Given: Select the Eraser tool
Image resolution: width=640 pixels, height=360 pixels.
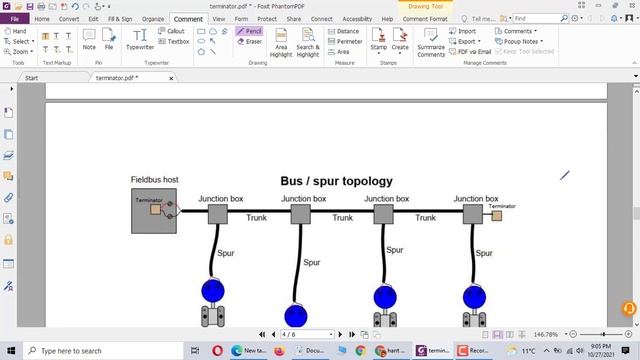Looking at the screenshot, I should (249, 41).
